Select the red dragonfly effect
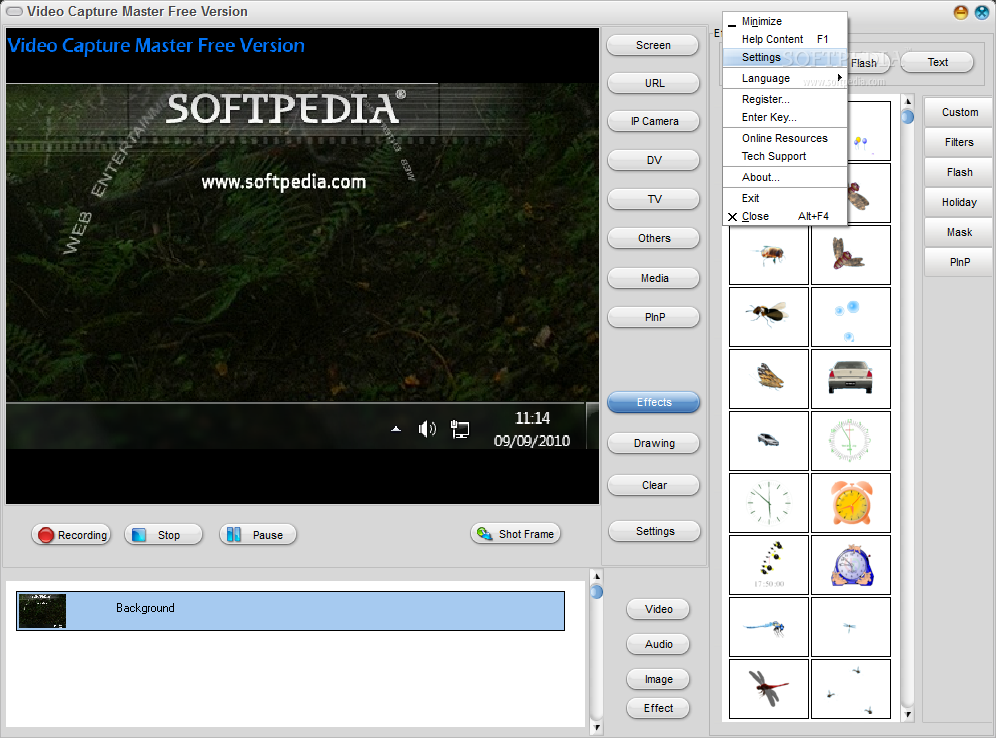Image resolution: width=996 pixels, height=738 pixels. [769, 688]
